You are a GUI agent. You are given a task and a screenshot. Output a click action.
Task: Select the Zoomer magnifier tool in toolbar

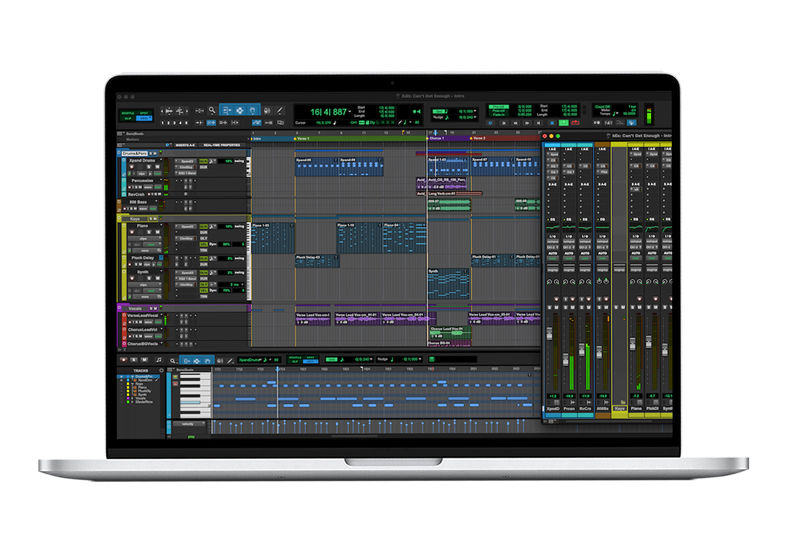pos(212,110)
